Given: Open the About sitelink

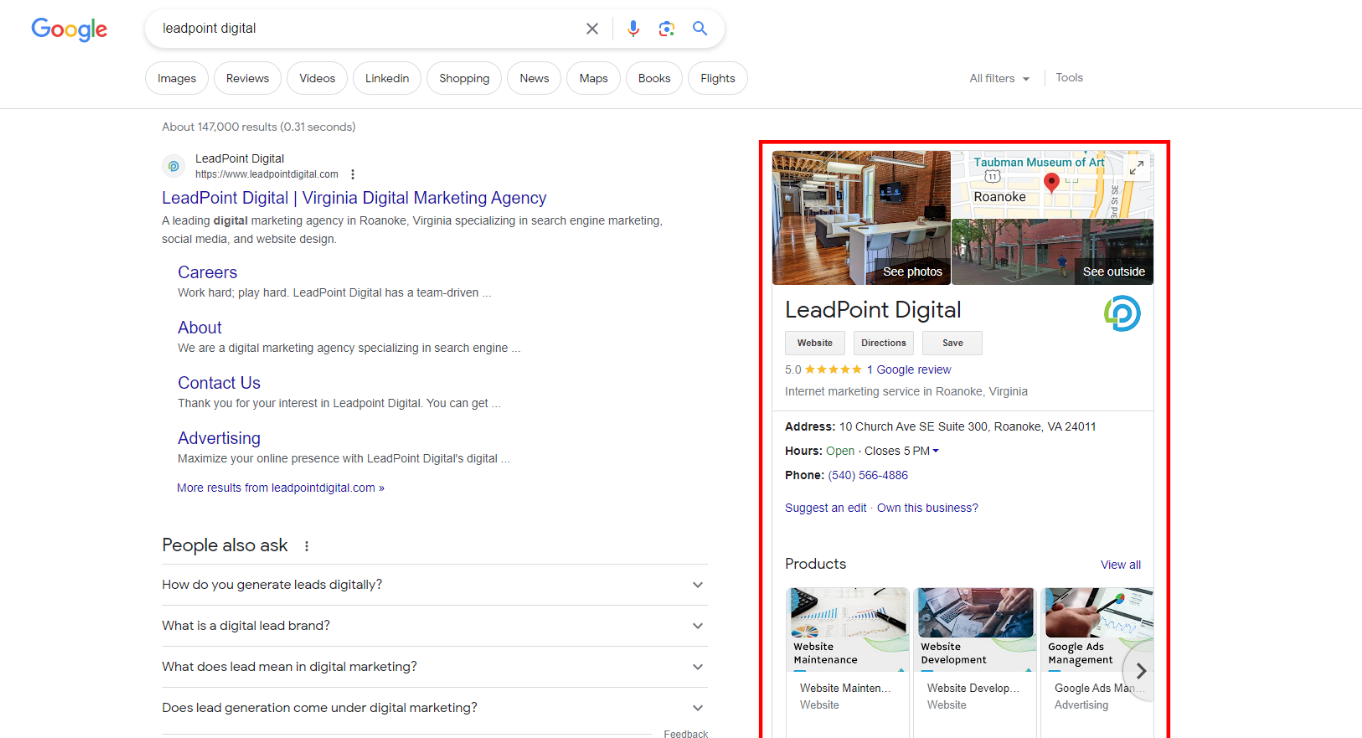Looking at the screenshot, I should (200, 327).
